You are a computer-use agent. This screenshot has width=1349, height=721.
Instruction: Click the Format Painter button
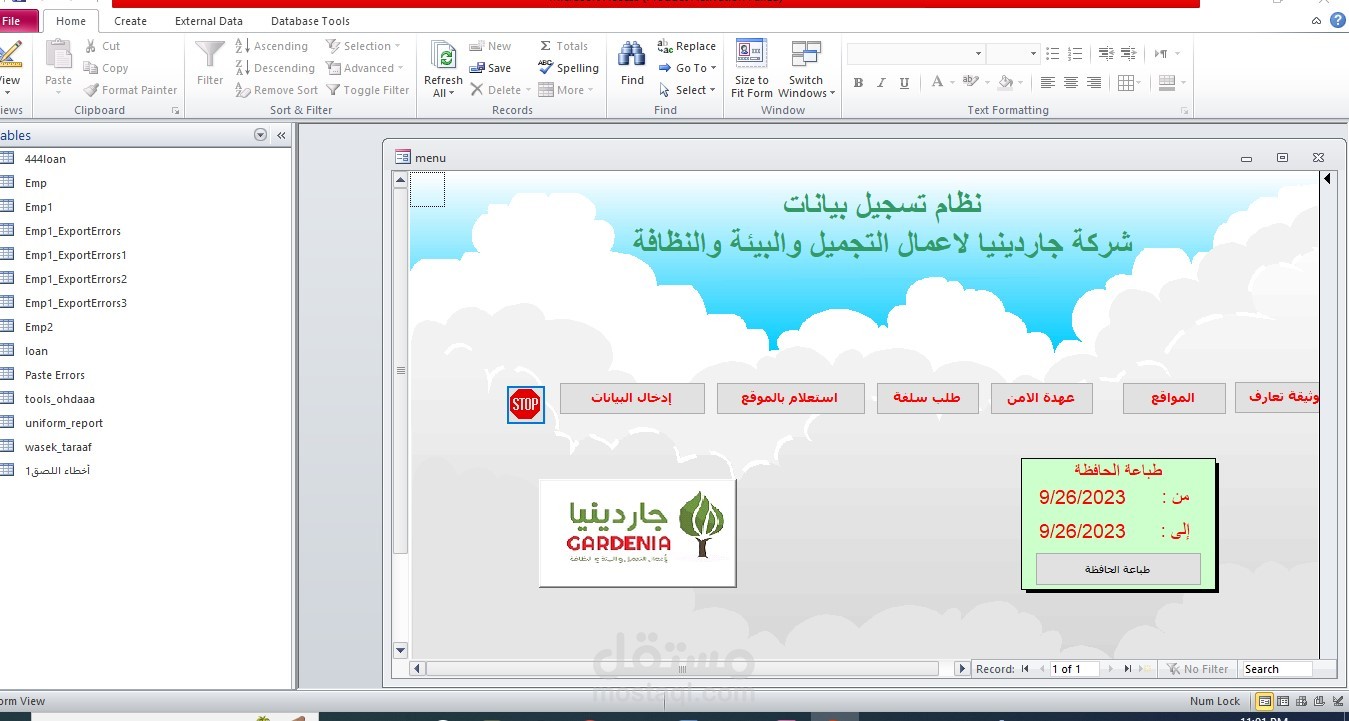click(130, 90)
